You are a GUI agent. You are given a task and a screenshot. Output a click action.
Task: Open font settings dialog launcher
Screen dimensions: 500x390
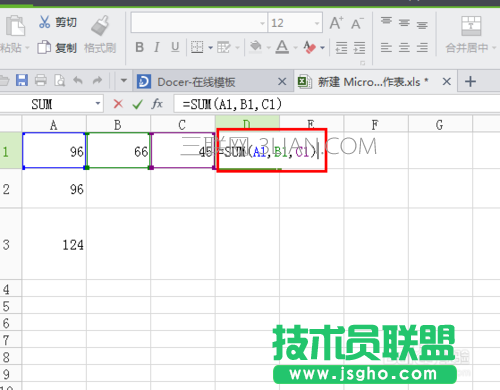point(362,63)
